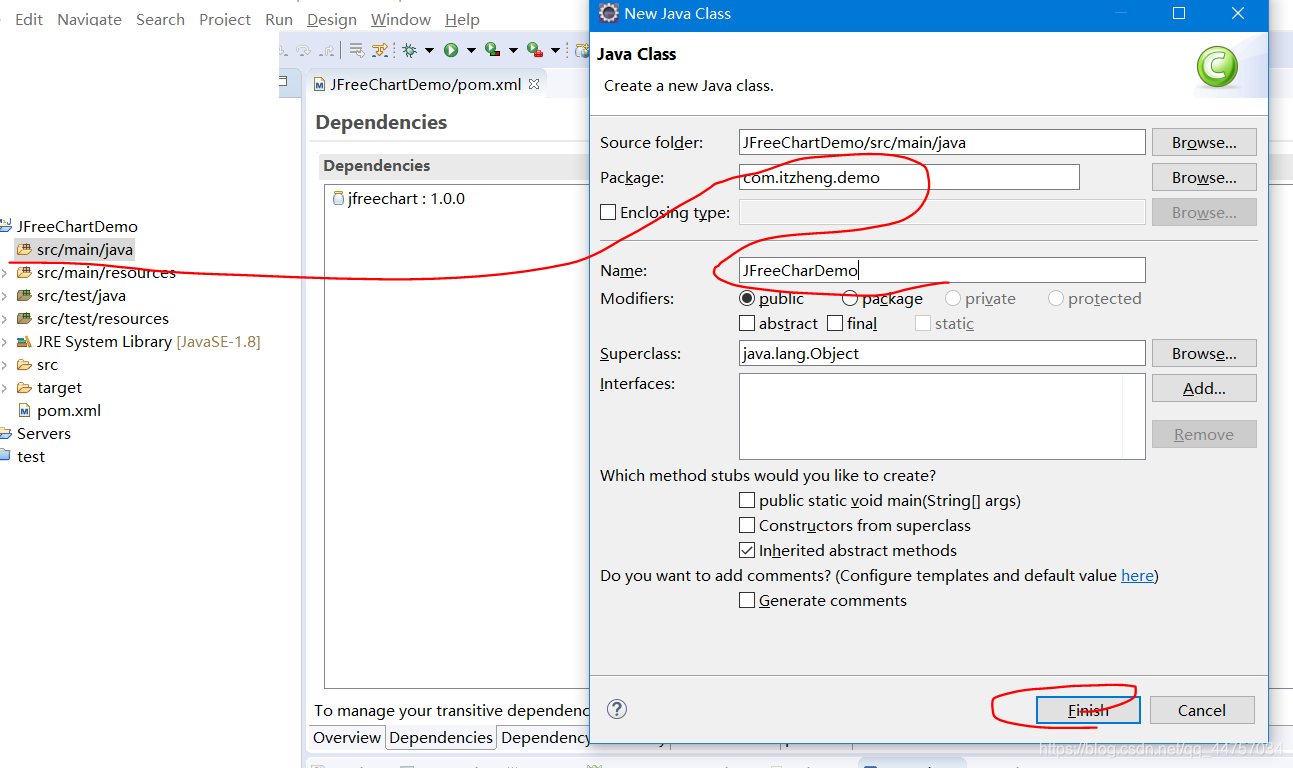1293x768 pixels.
Task: Click the New Java Class dialog title icon
Action: pos(608,13)
